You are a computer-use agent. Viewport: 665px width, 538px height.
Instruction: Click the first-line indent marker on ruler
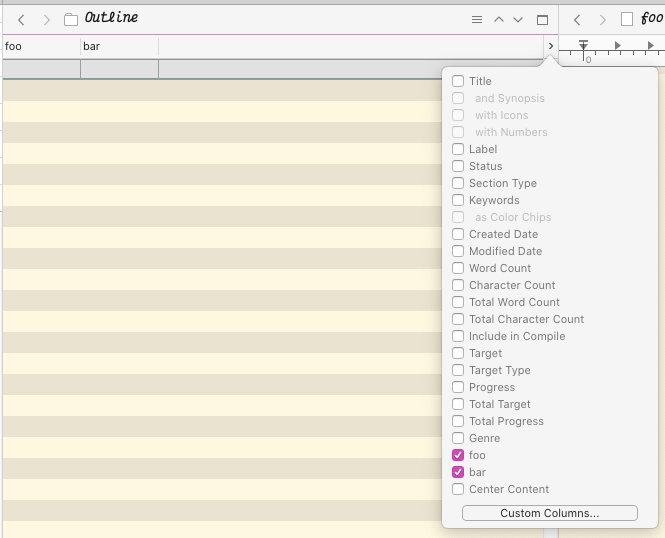(x=584, y=45)
